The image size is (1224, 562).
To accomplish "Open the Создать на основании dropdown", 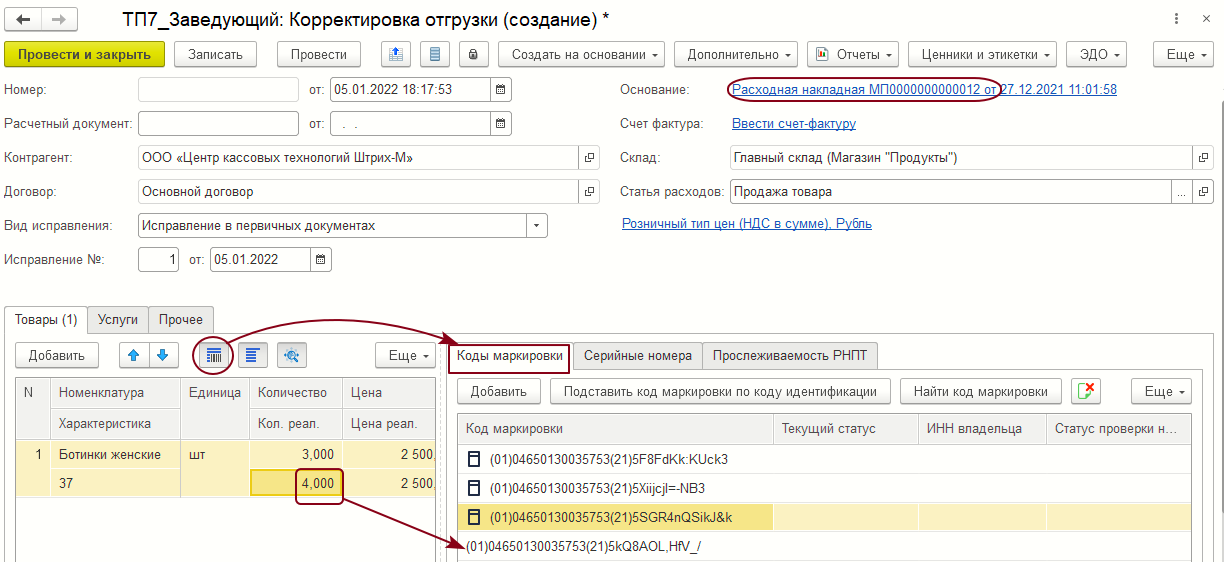I will [580, 54].
